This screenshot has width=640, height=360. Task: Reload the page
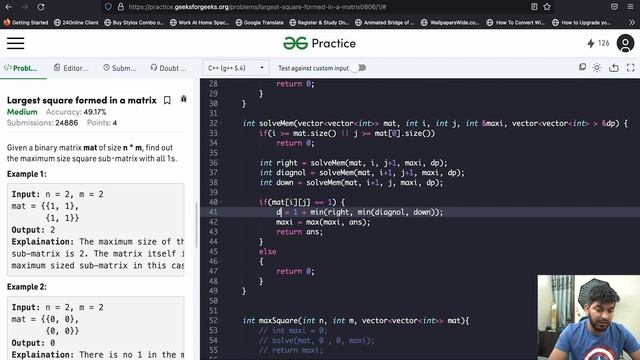pos(41,7)
